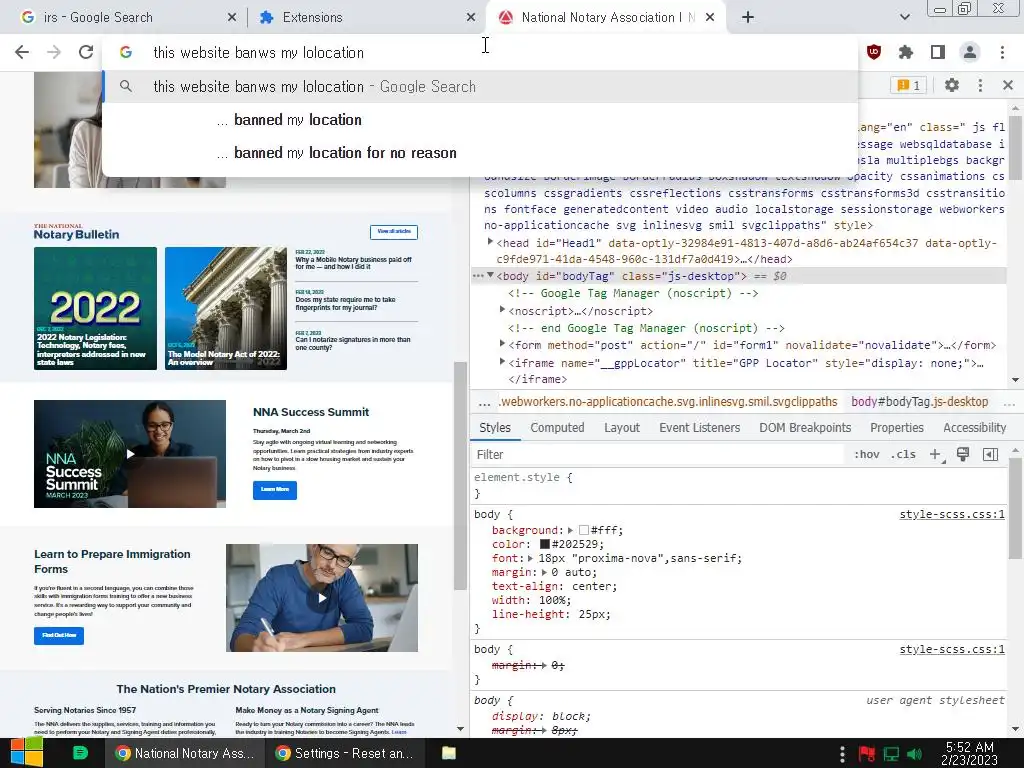
Task: Open 'Why a Mobile Notary business paid off' article
Action: click(x=353, y=263)
